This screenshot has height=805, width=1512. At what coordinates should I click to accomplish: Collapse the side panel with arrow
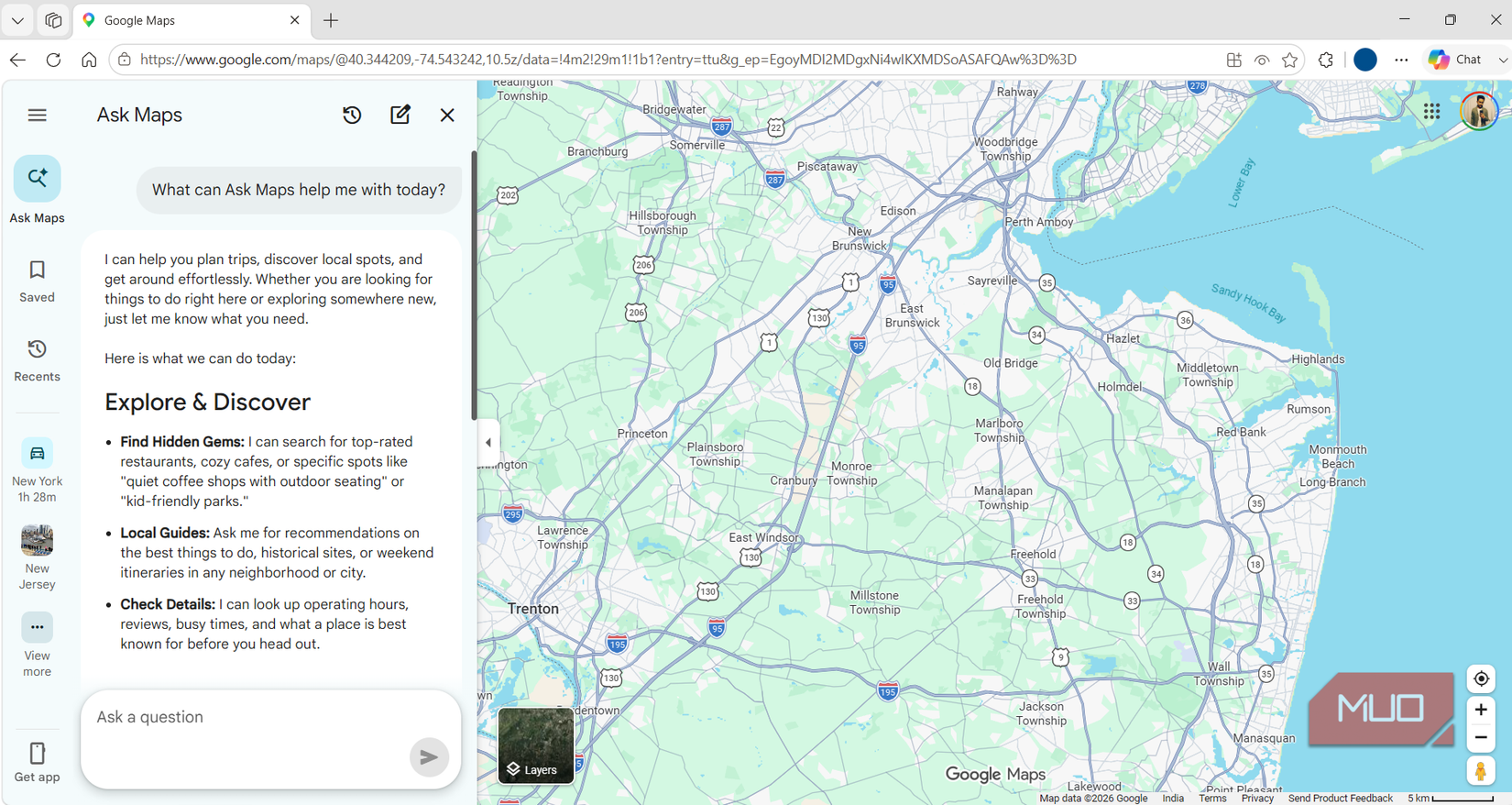(x=488, y=442)
